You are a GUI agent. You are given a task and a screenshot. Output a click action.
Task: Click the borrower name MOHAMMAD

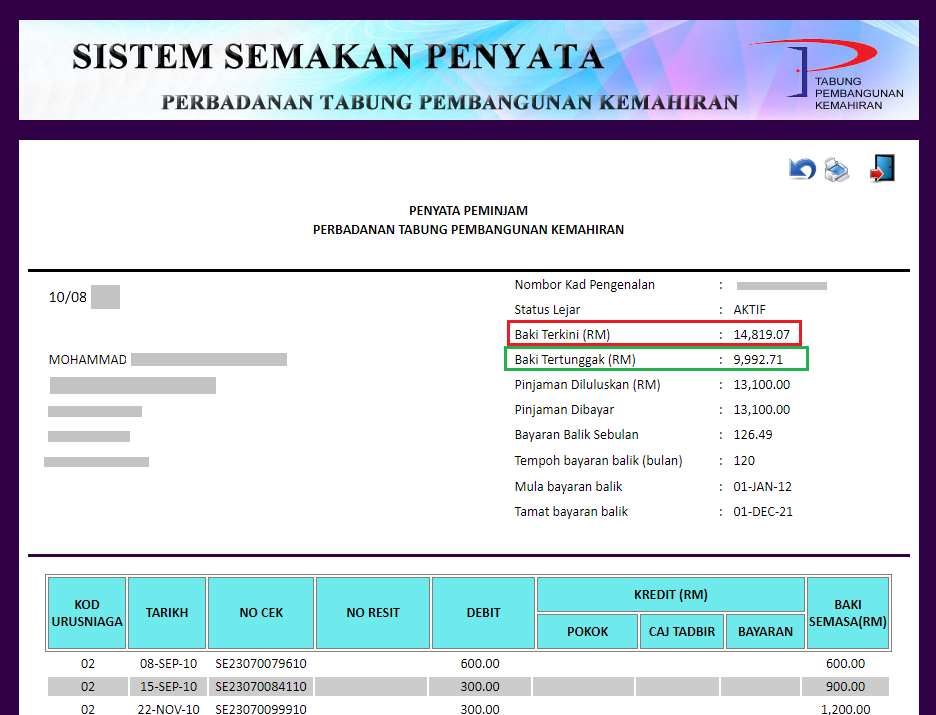click(88, 359)
